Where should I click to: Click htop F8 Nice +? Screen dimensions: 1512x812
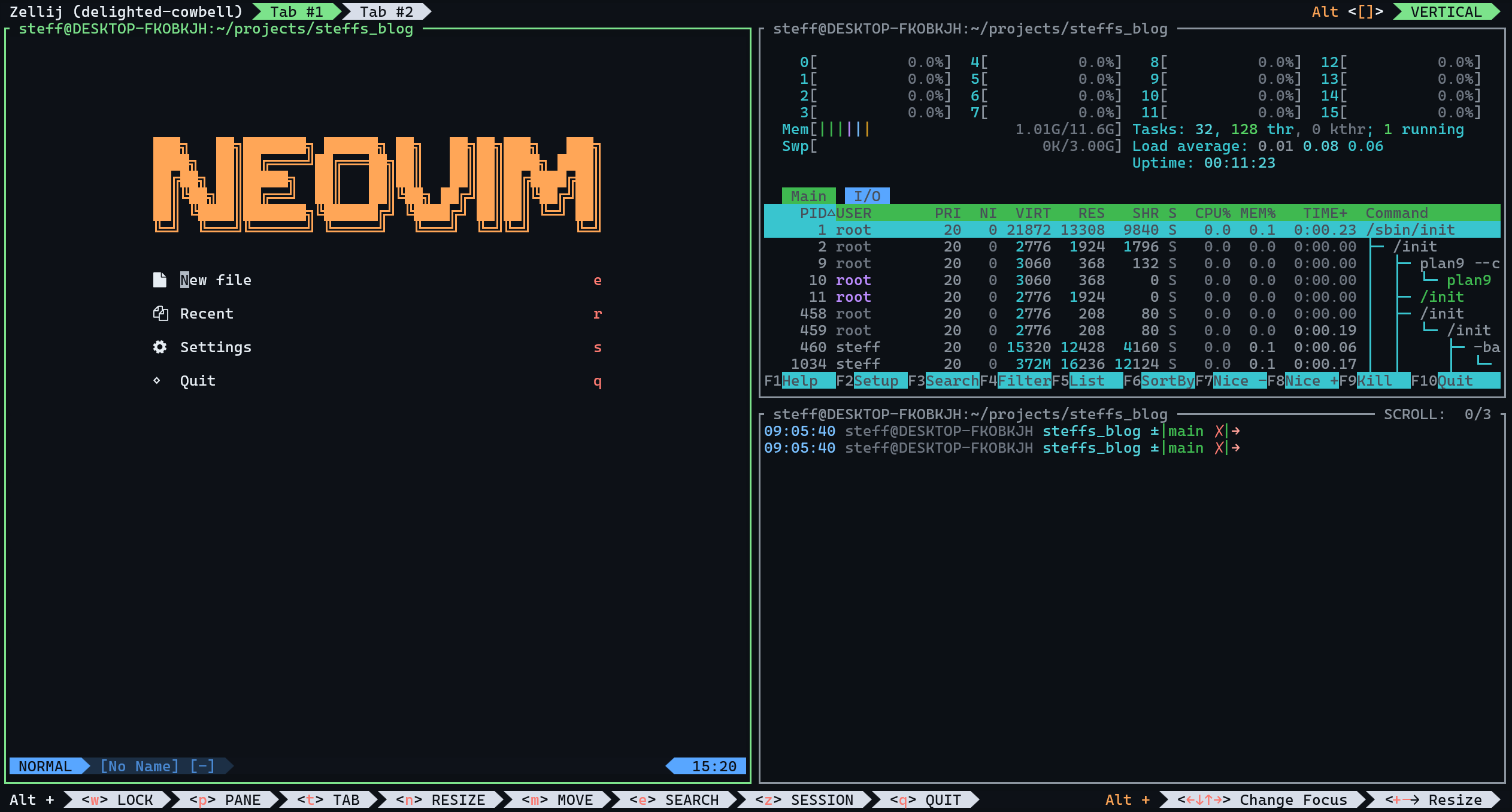[1303, 381]
